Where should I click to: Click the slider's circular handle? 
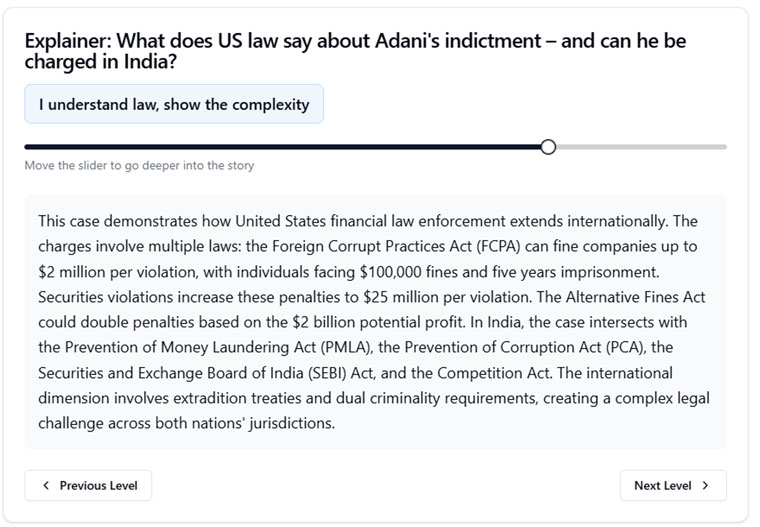point(547,147)
